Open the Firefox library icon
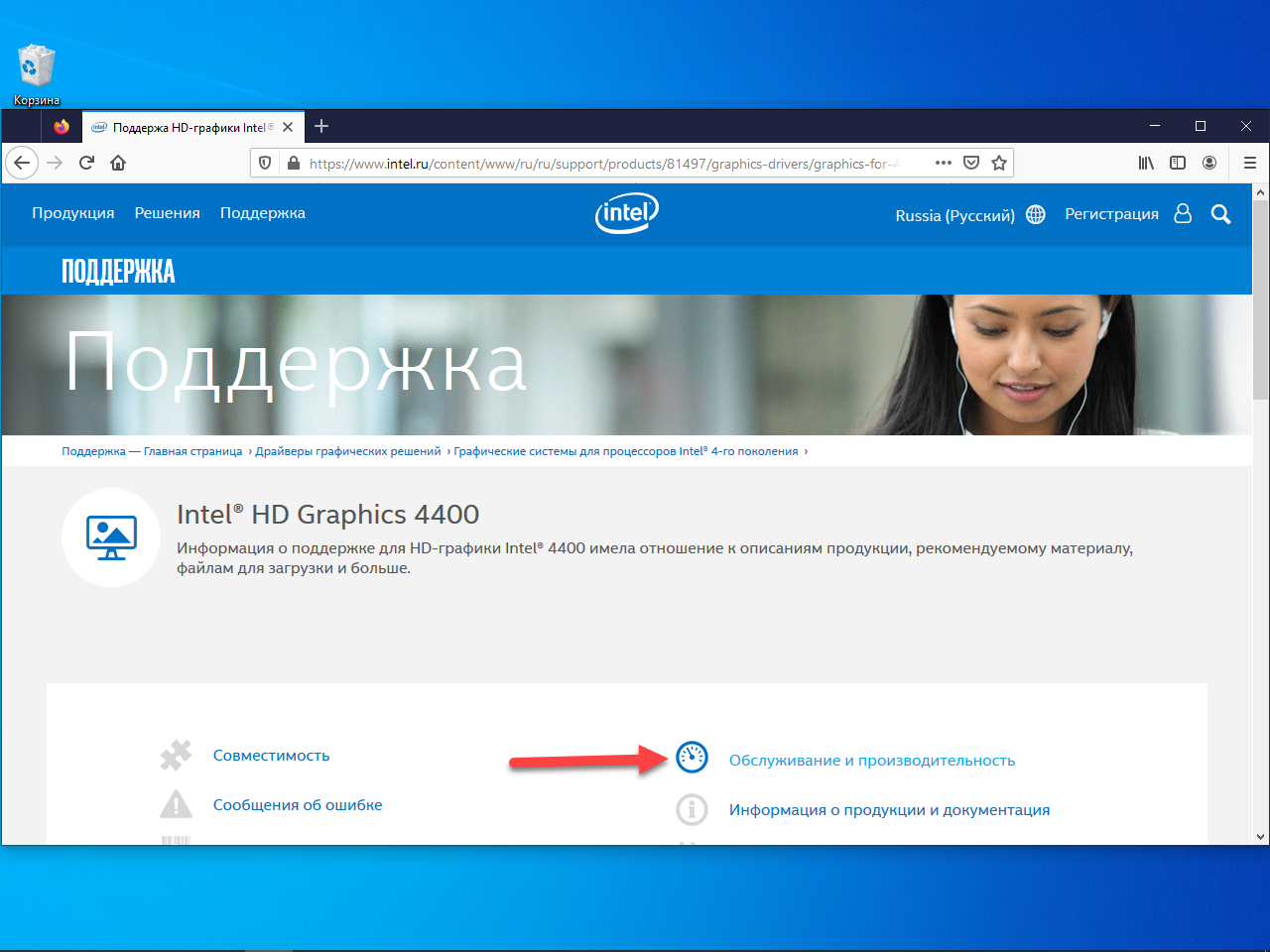The width and height of the screenshot is (1270, 952). [x=1146, y=163]
